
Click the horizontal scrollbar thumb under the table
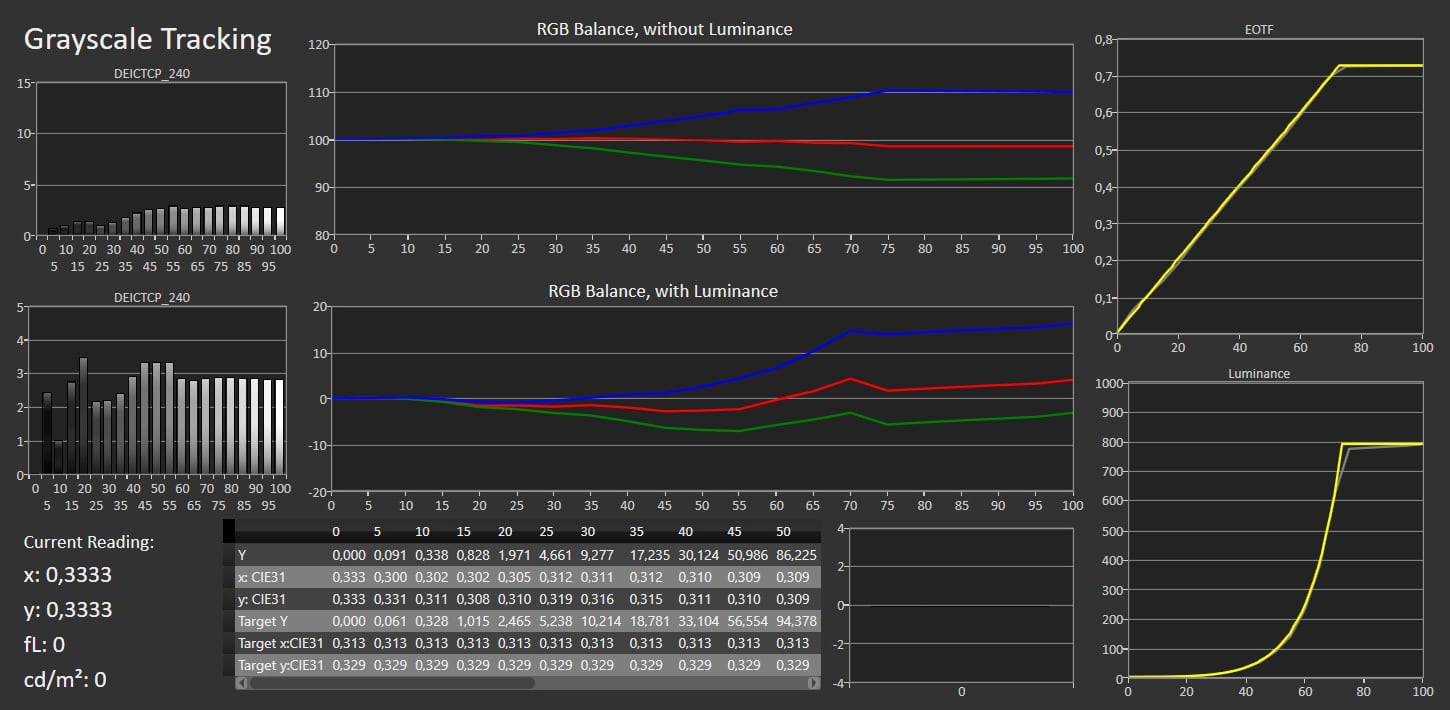tap(391, 683)
